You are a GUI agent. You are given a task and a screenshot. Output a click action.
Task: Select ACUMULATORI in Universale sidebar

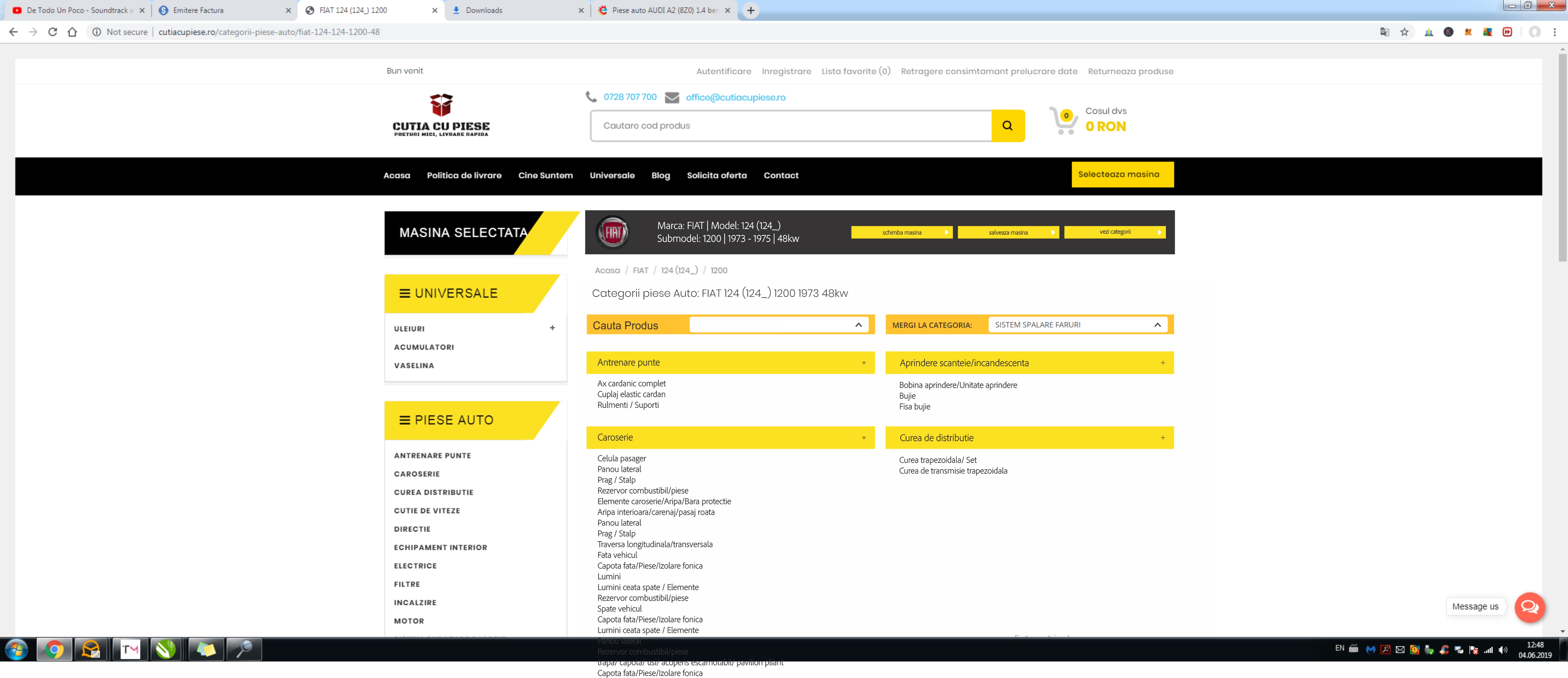click(x=424, y=347)
